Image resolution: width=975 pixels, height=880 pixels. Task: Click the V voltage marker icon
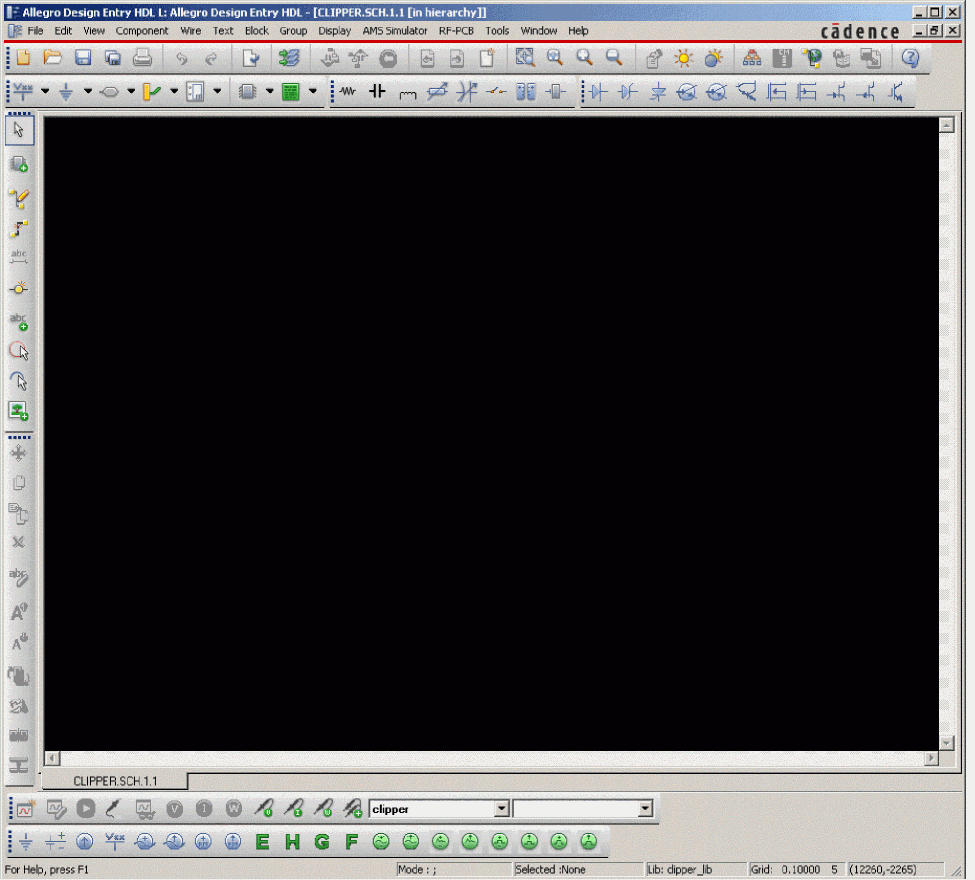(x=175, y=808)
